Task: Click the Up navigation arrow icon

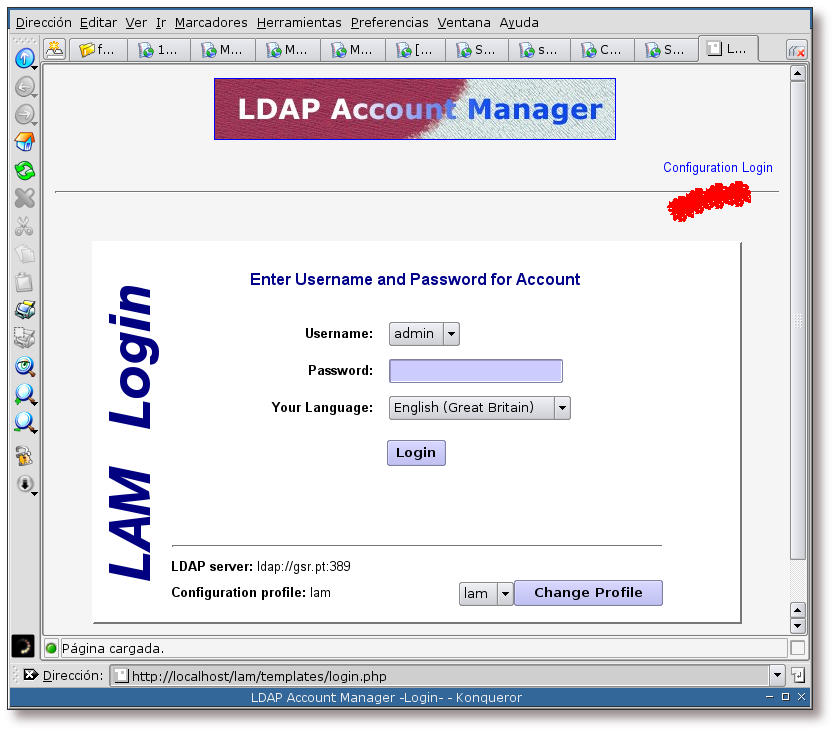Action: [x=24, y=58]
